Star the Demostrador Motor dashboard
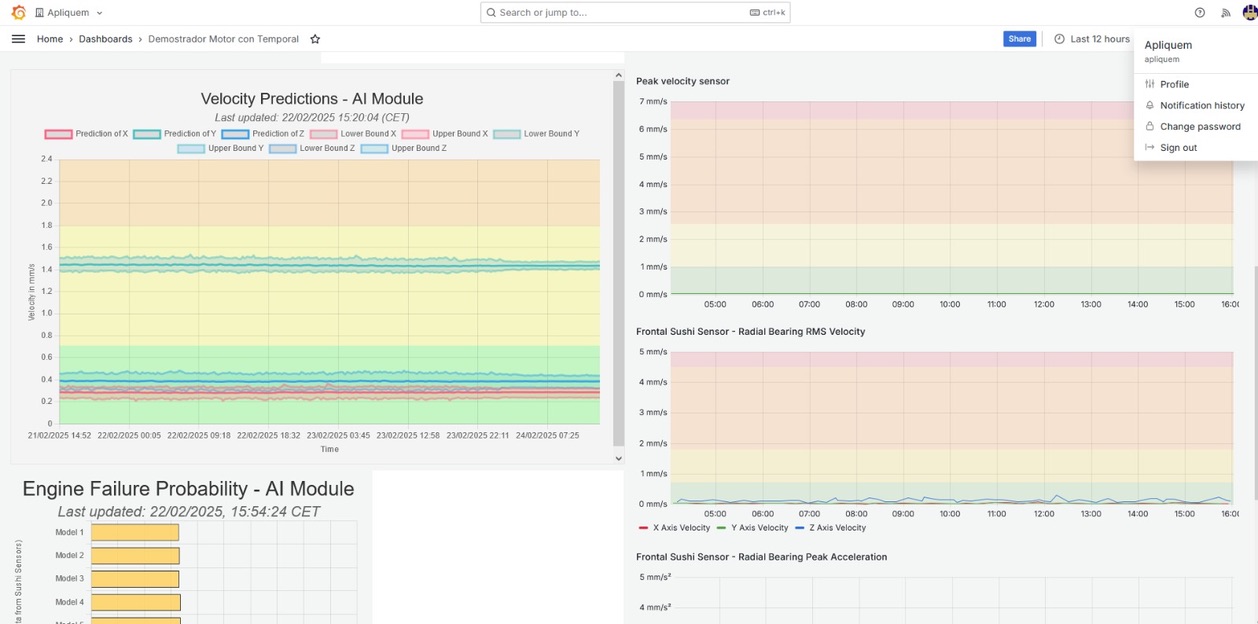 click(x=315, y=39)
